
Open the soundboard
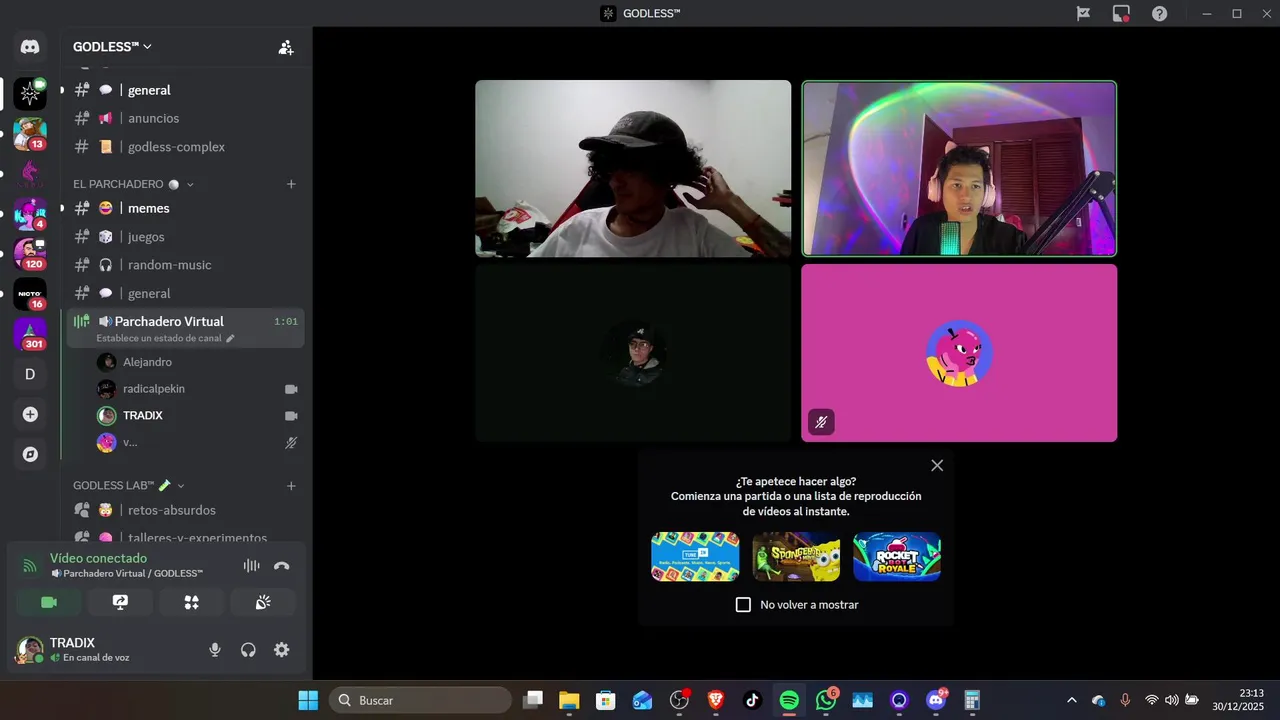point(263,602)
